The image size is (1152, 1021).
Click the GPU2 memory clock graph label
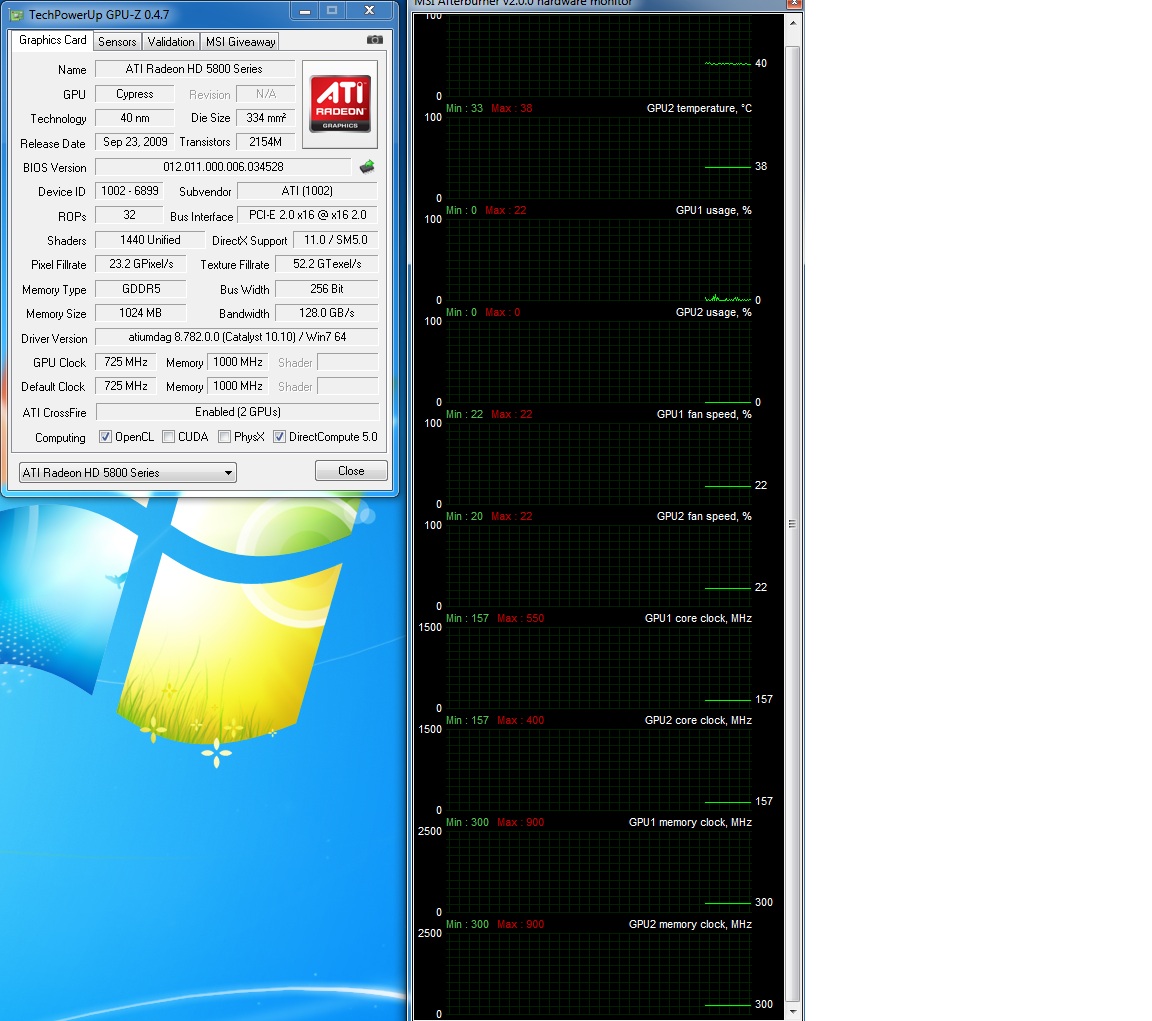point(690,925)
